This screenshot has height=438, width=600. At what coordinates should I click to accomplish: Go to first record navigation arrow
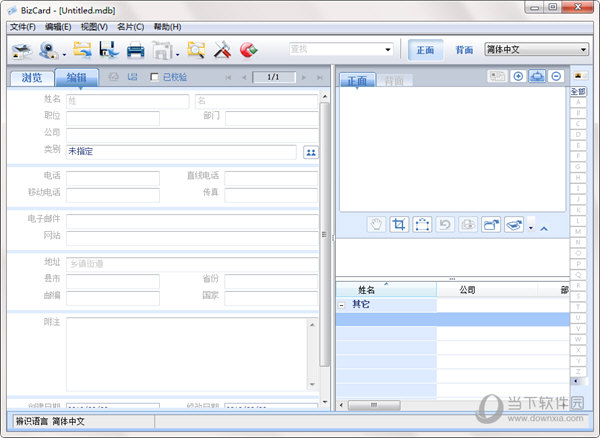coord(228,78)
